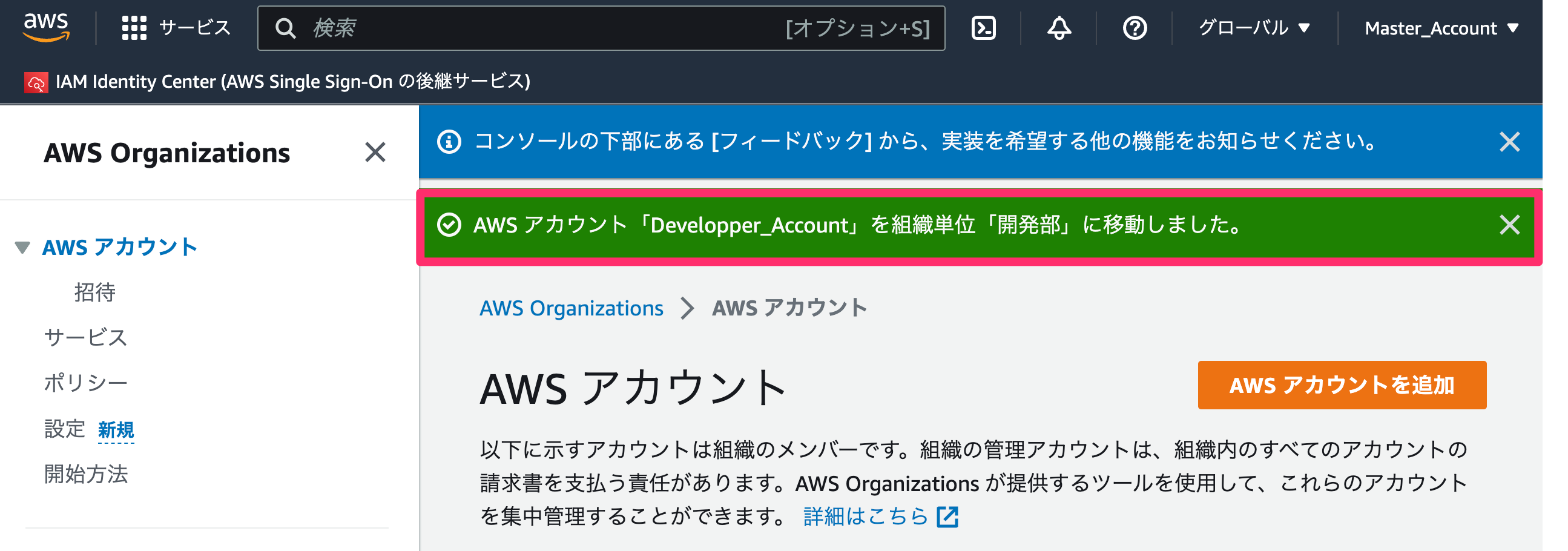Screen dimensions: 1568x551
Task: Launch CloudShell terminal icon
Action: click(983, 28)
